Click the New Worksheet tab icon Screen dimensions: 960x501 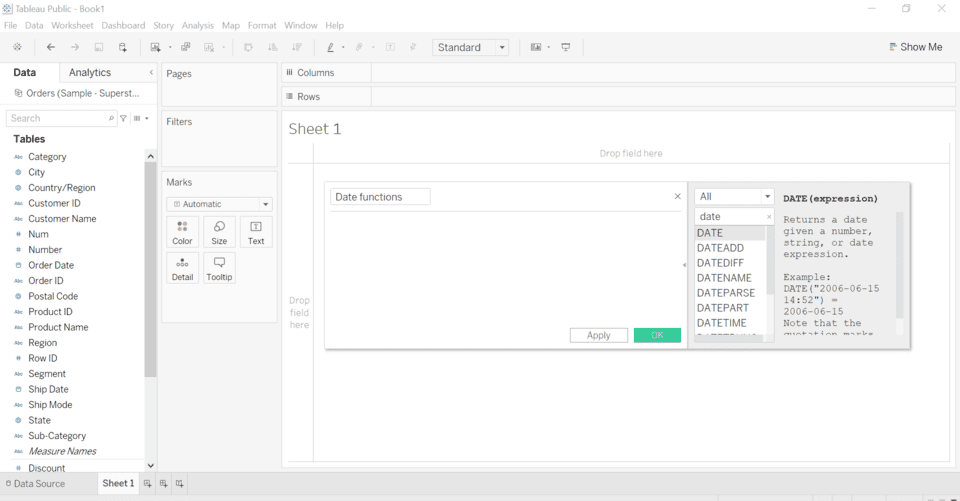(x=148, y=483)
